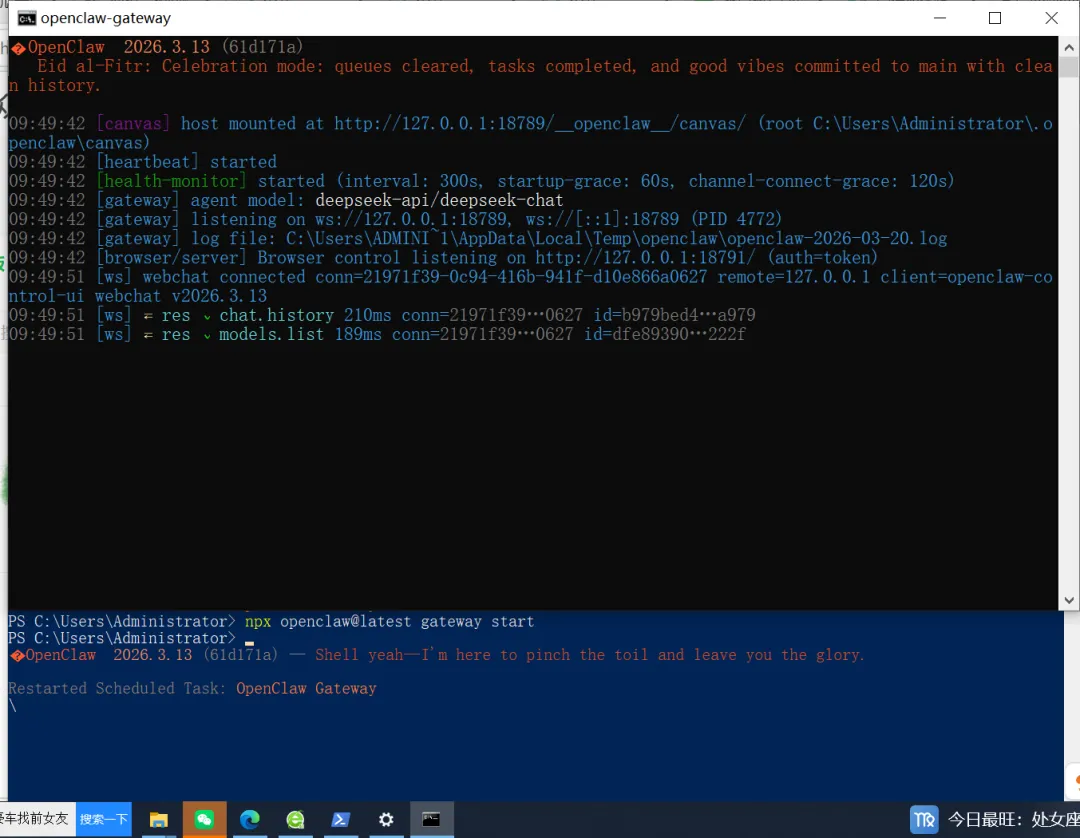Click the text deepseek-api/deepseek-chat
This screenshot has width=1080, height=838.
(x=439, y=200)
